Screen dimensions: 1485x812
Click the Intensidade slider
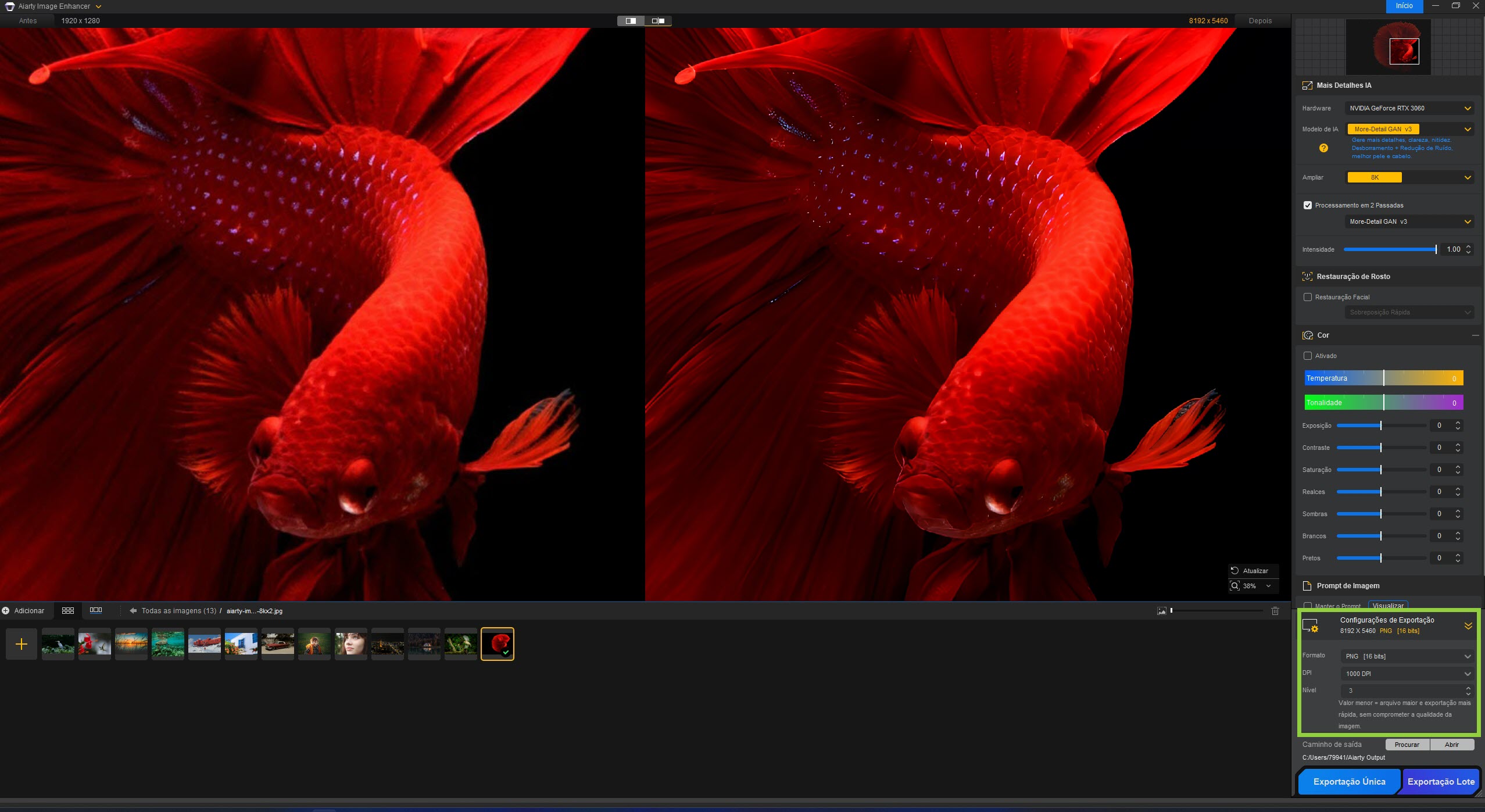1389,249
